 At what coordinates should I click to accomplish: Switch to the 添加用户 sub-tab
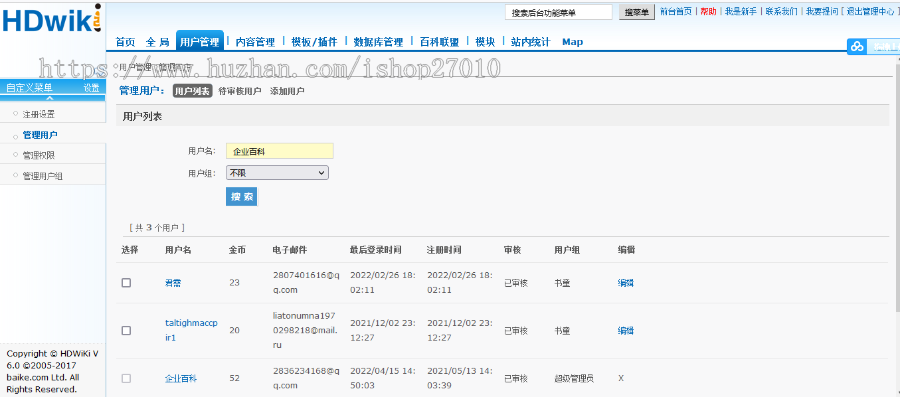287,91
